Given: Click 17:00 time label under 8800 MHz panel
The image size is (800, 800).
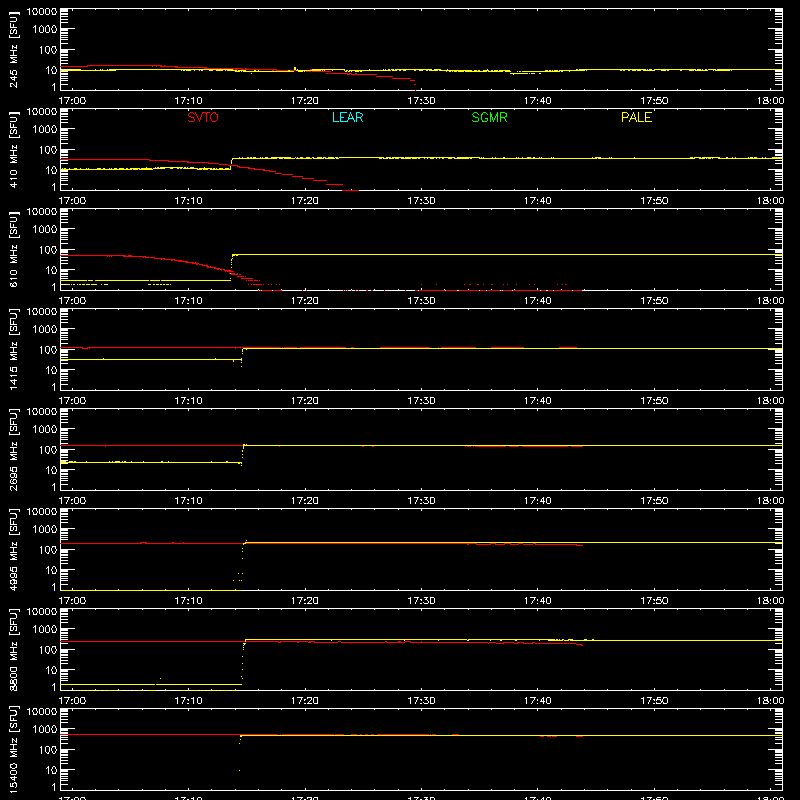Looking at the screenshot, I should coord(72,701).
